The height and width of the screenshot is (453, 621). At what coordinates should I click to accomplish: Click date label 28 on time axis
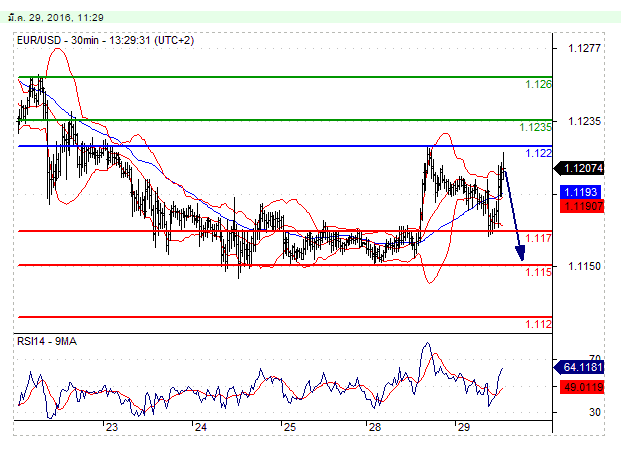(x=375, y=427)
